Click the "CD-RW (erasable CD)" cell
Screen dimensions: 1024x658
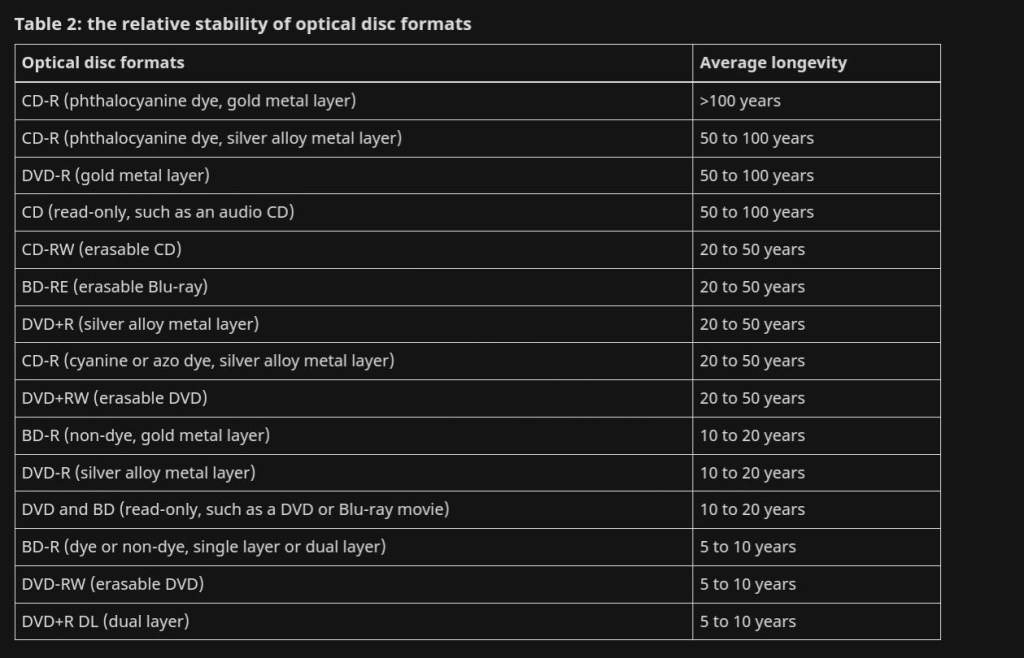click(102, 249)
